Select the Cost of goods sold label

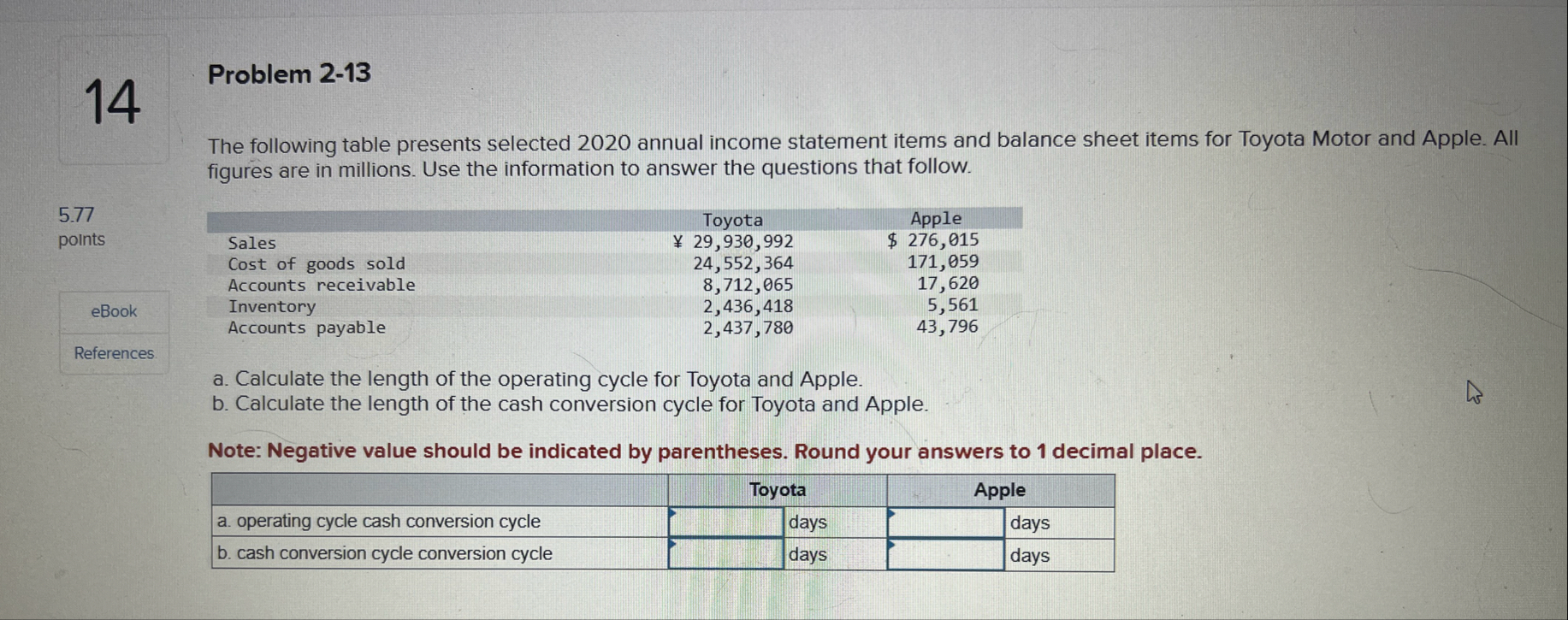317,264
